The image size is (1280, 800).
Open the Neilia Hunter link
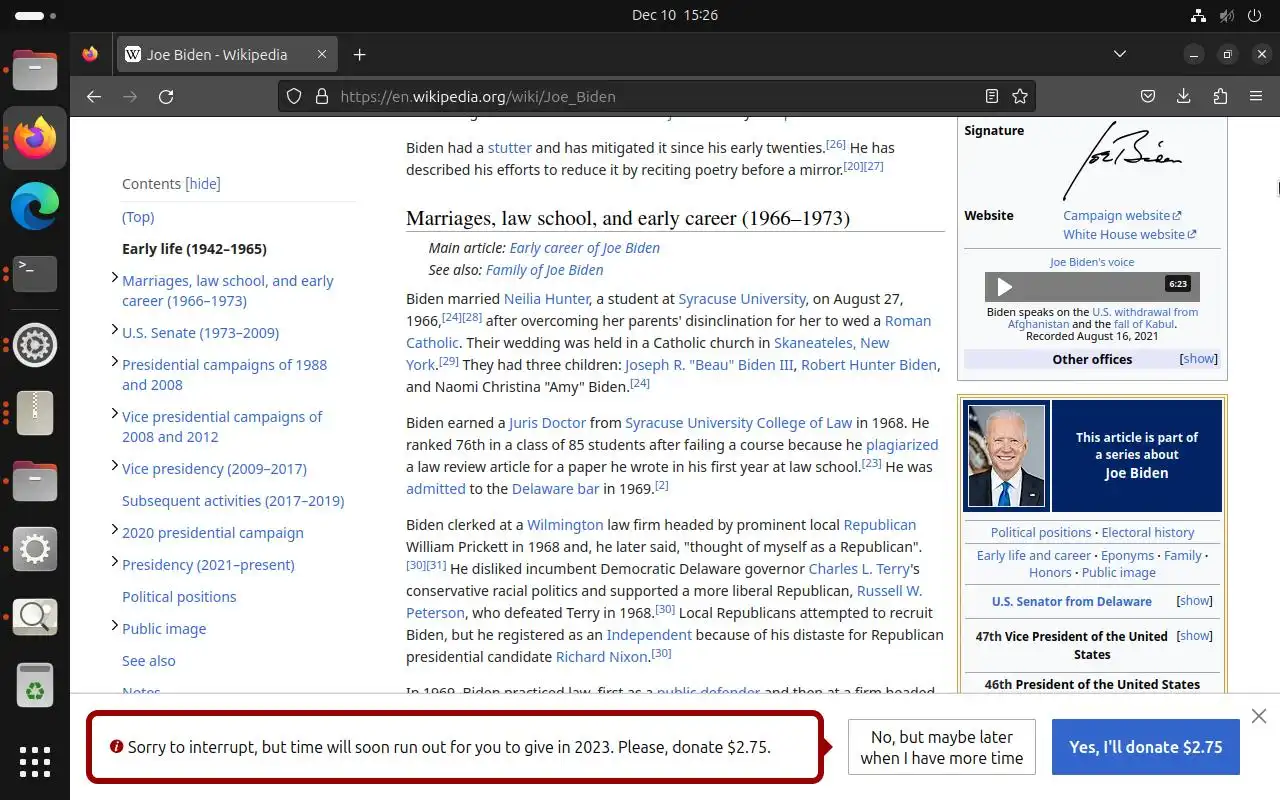546,299
